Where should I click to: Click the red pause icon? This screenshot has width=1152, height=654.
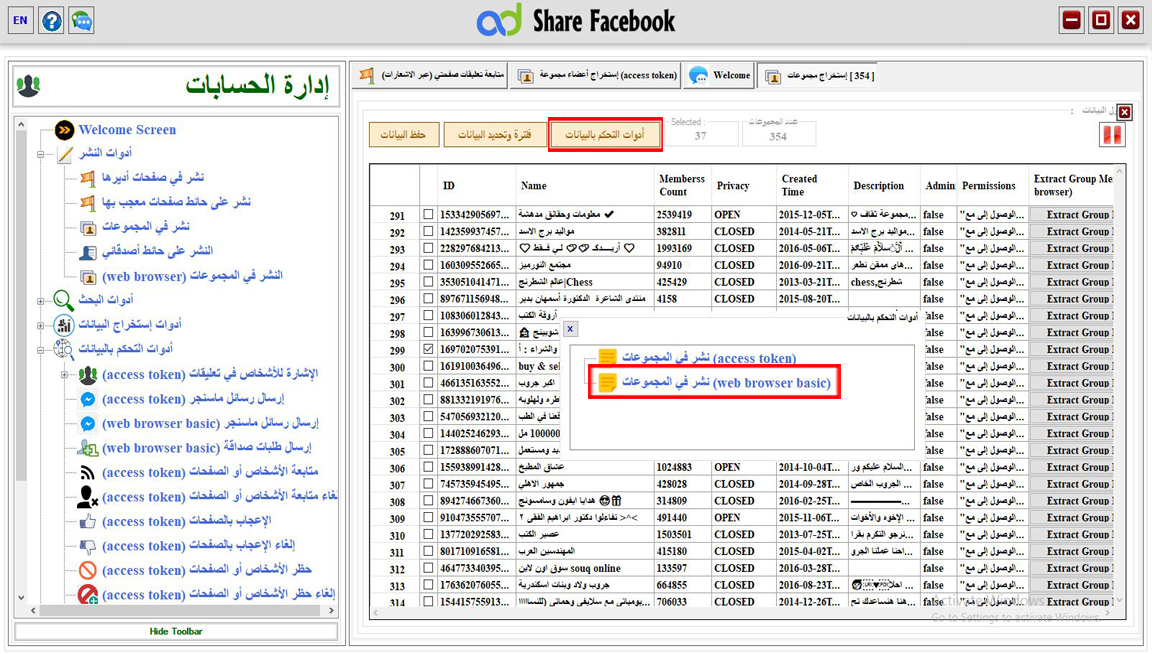click(x=1112, y=134)
